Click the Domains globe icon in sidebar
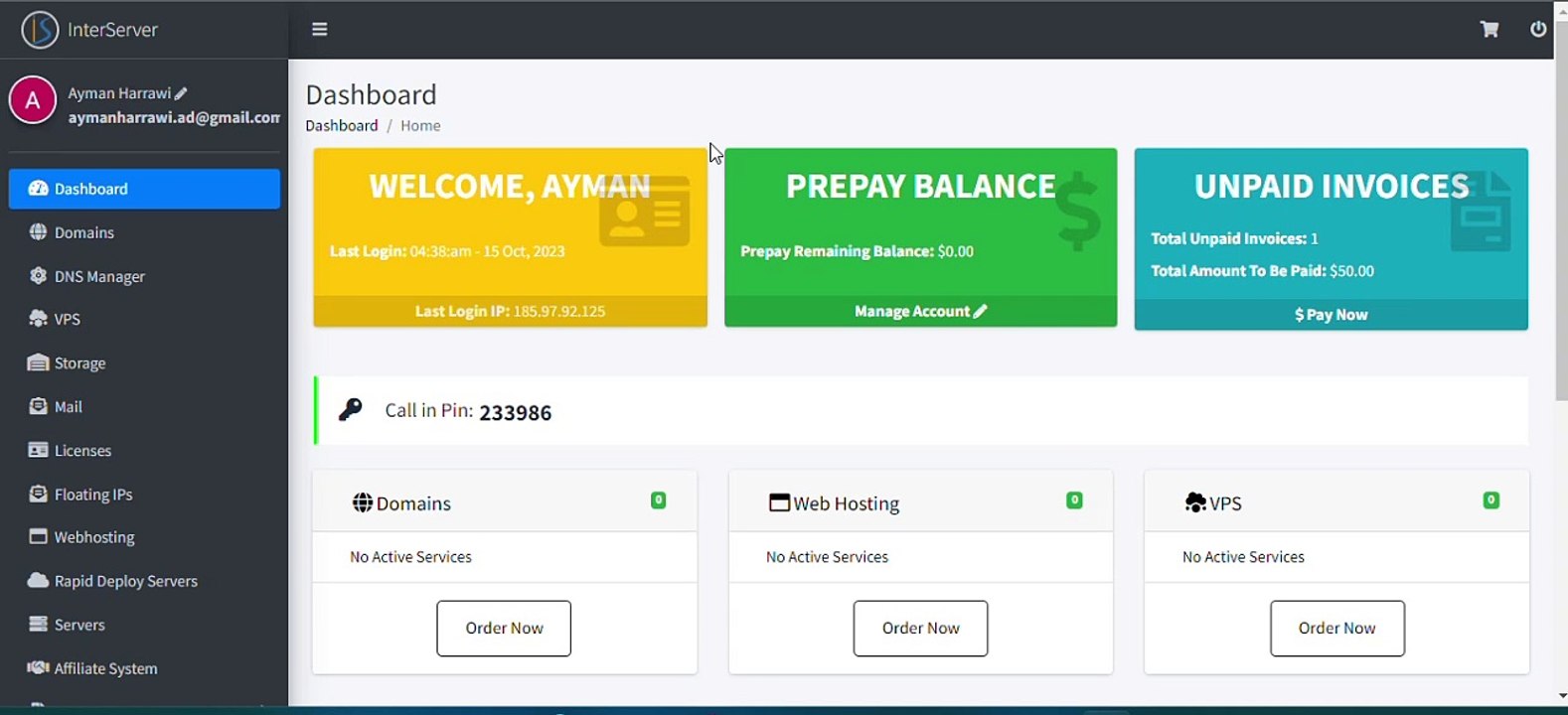 [x=39, y=232]
